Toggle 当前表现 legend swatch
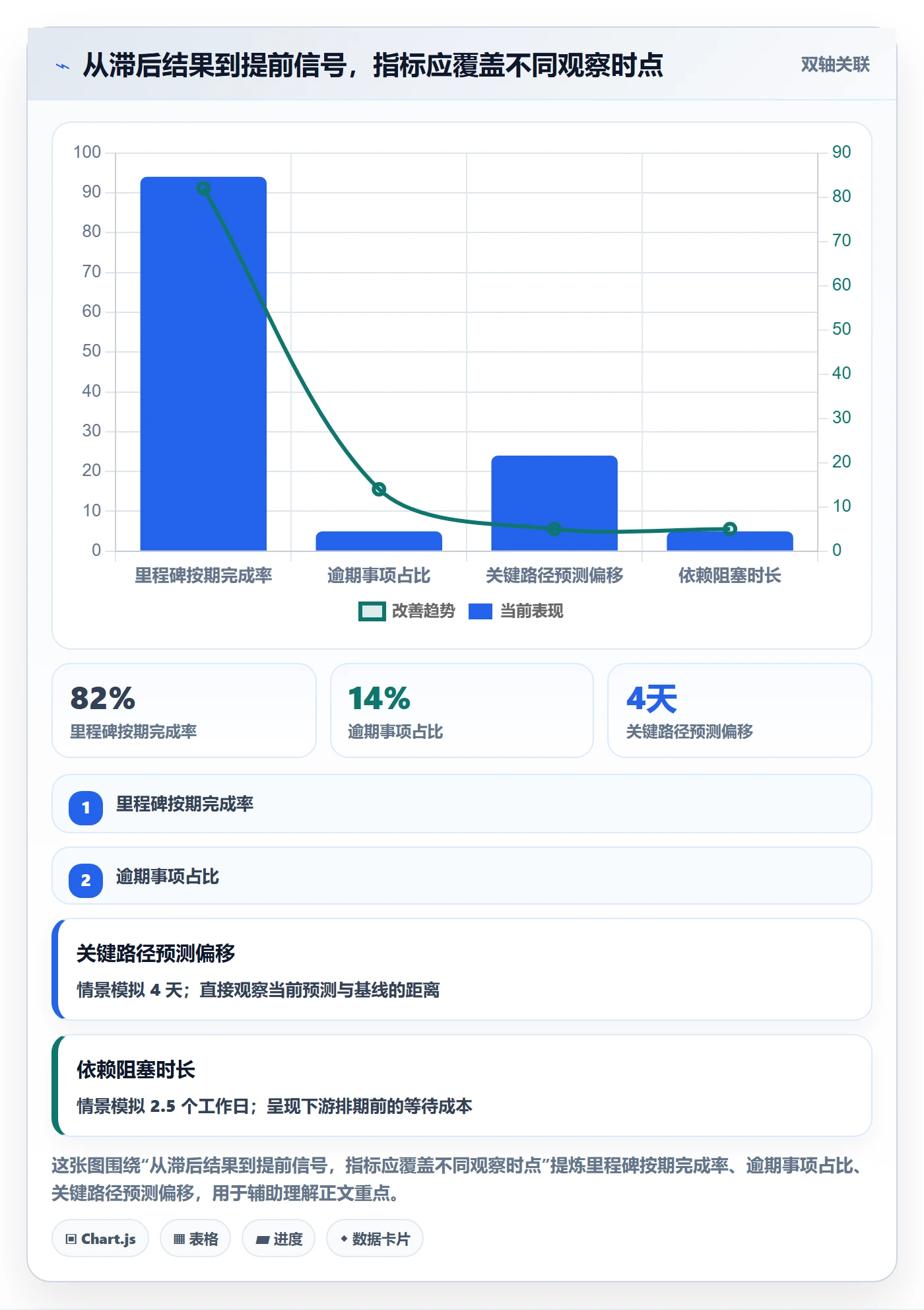Image resolution: width=924 pixels, height=1310 pixels. tap(480, 611)
